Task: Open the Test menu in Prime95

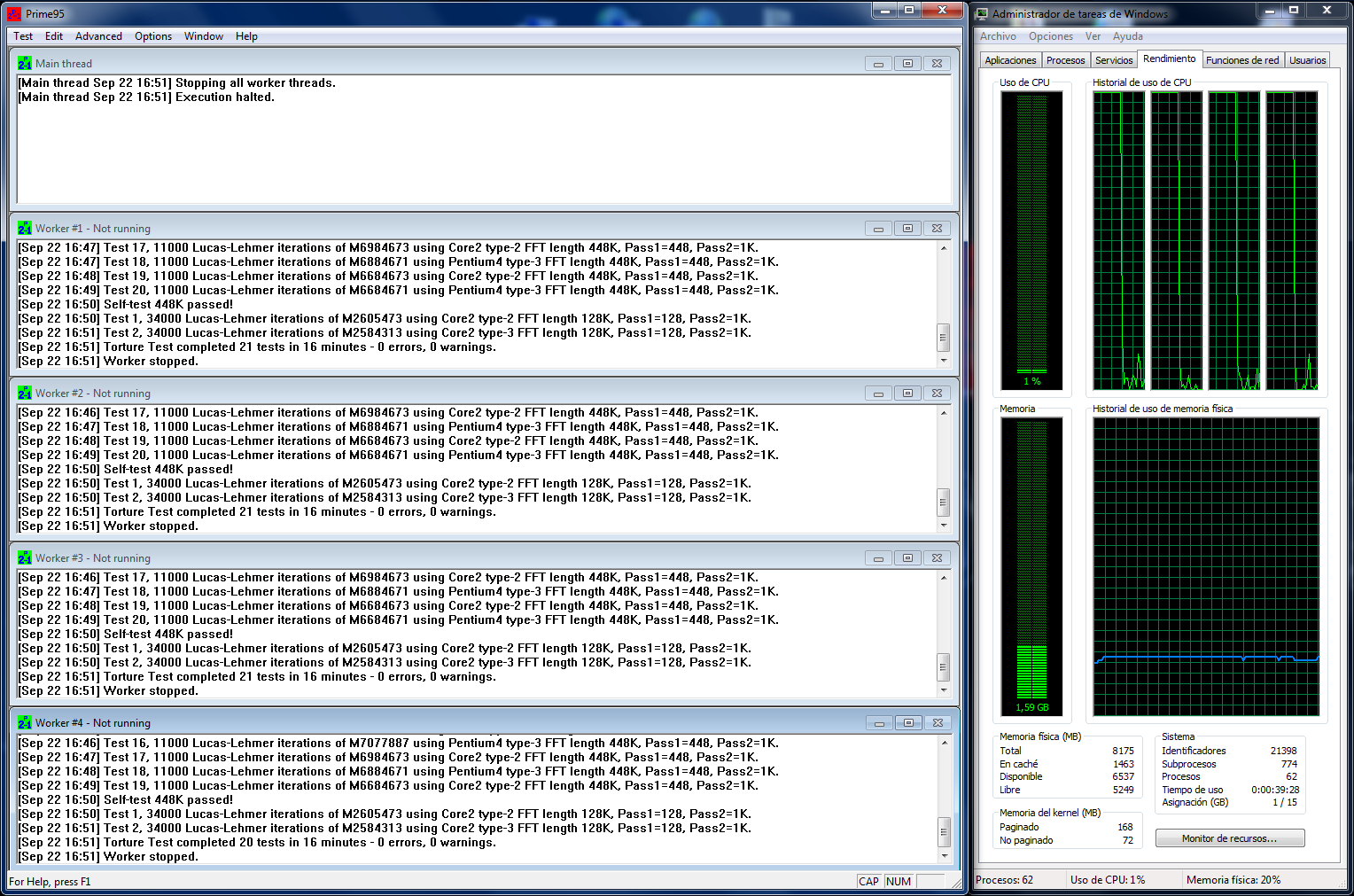Action: point(23,36)
